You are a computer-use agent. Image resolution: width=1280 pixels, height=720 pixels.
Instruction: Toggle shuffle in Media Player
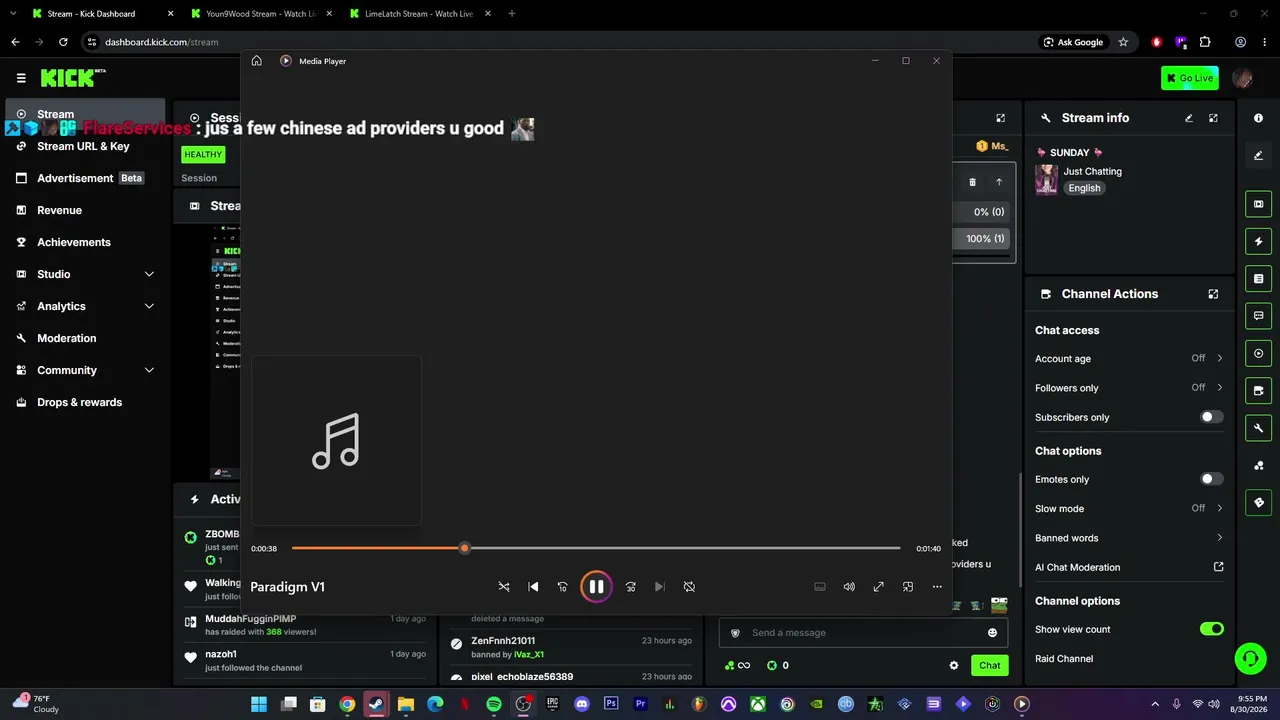(x=504, y=587)
